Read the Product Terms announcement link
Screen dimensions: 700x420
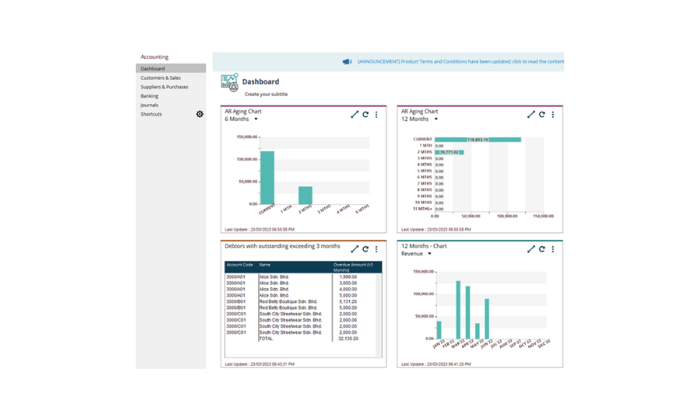coord(460,61)
